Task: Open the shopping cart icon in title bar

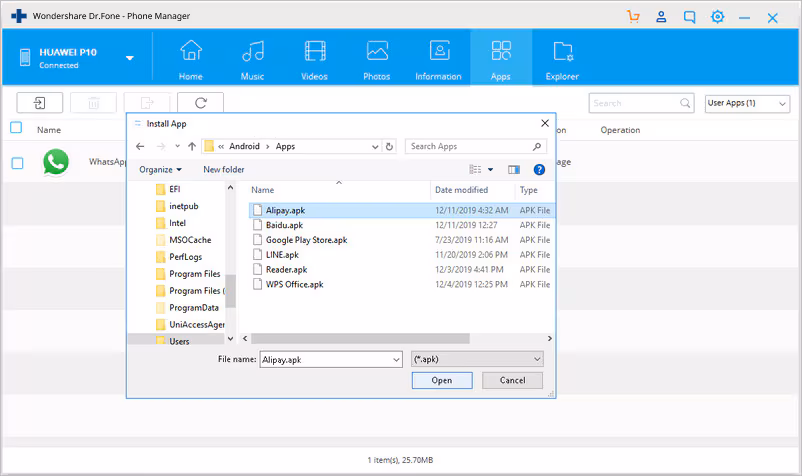Action: coord(633,17)
